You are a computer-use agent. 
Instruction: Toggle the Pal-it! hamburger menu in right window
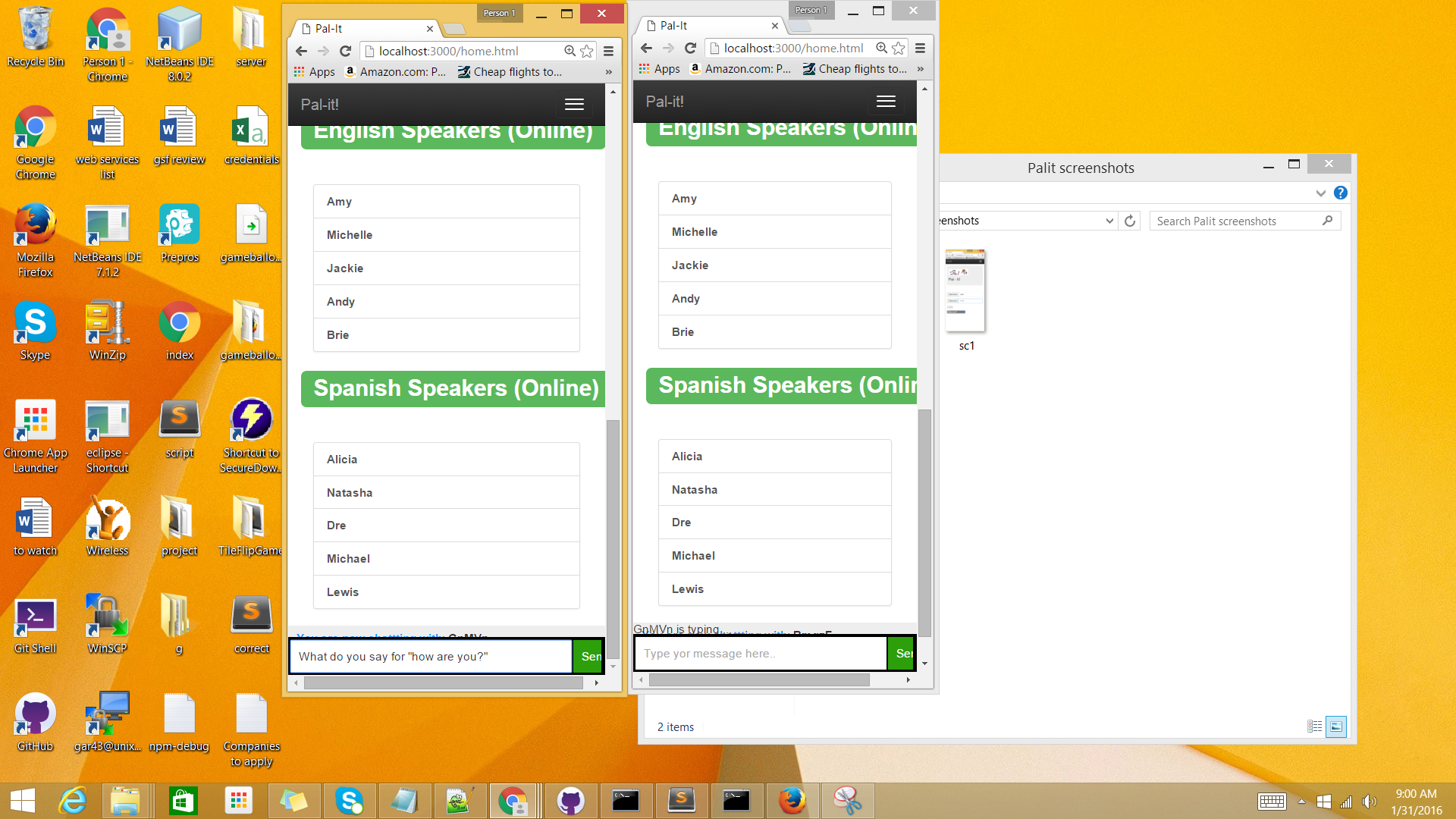pyautogui.click(x=886, y=102)
